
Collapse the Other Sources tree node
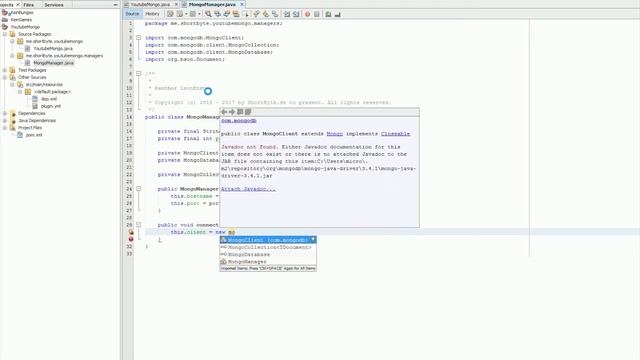pos(5,77)
